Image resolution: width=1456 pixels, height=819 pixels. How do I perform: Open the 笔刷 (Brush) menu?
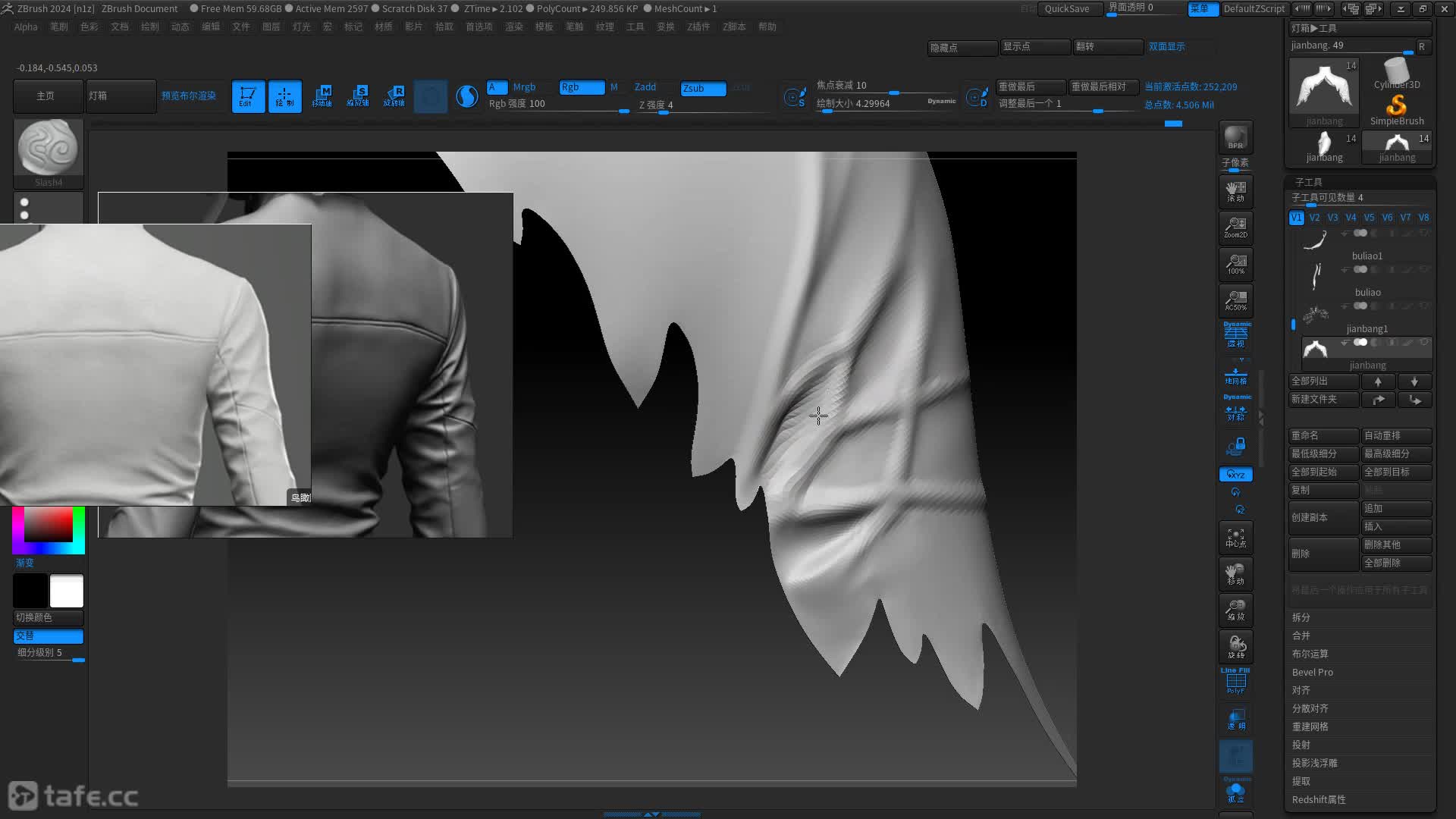58,27
